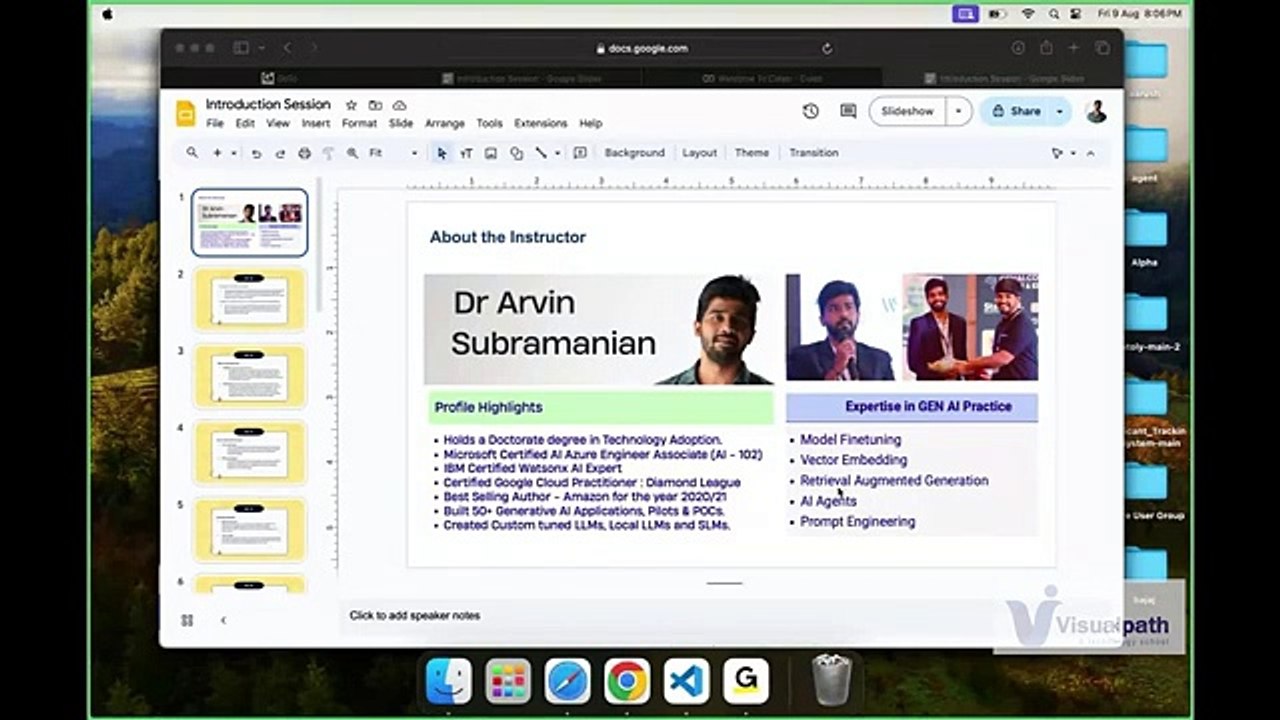
Task: Click the Insert image icon
Action: click(491, 153)
